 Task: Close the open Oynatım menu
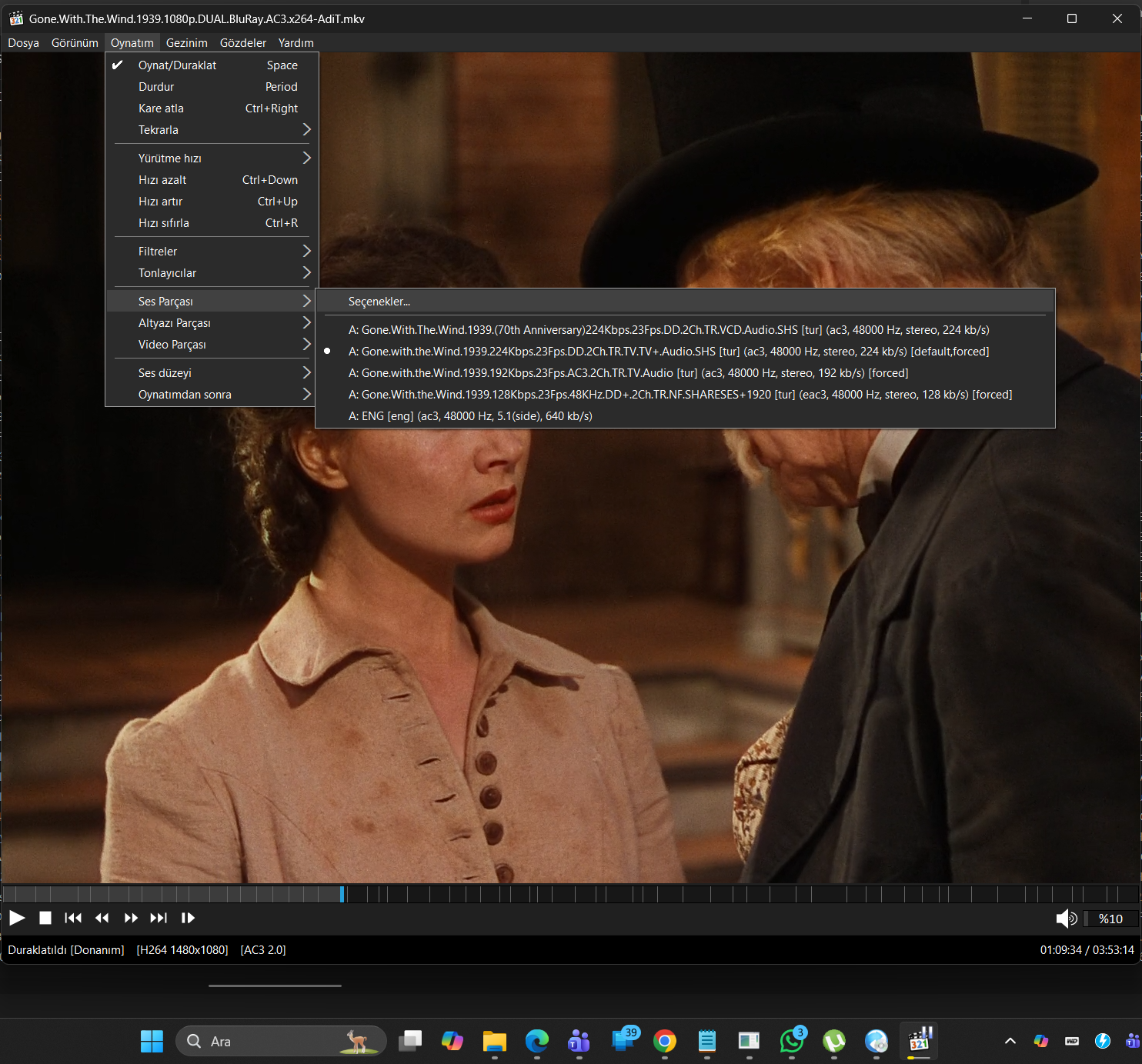click(x=132, y=43)
